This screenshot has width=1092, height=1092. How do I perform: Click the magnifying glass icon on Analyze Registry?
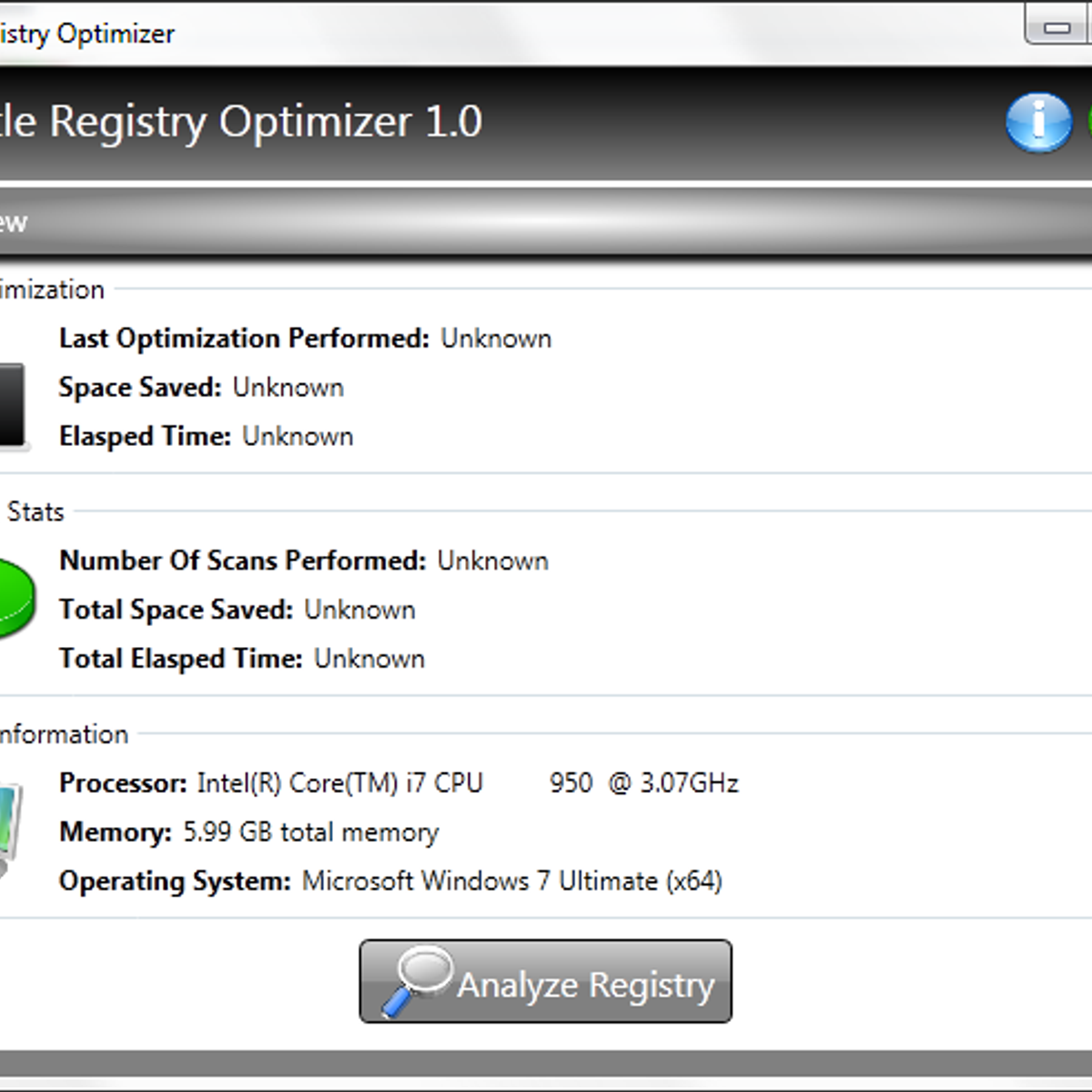420,978
